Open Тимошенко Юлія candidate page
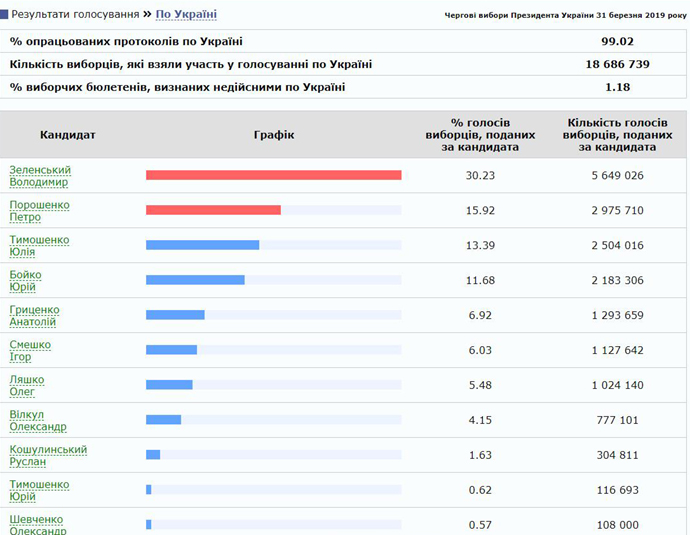The height and width of the screenshot is (535, 690). tap(40, 246)
